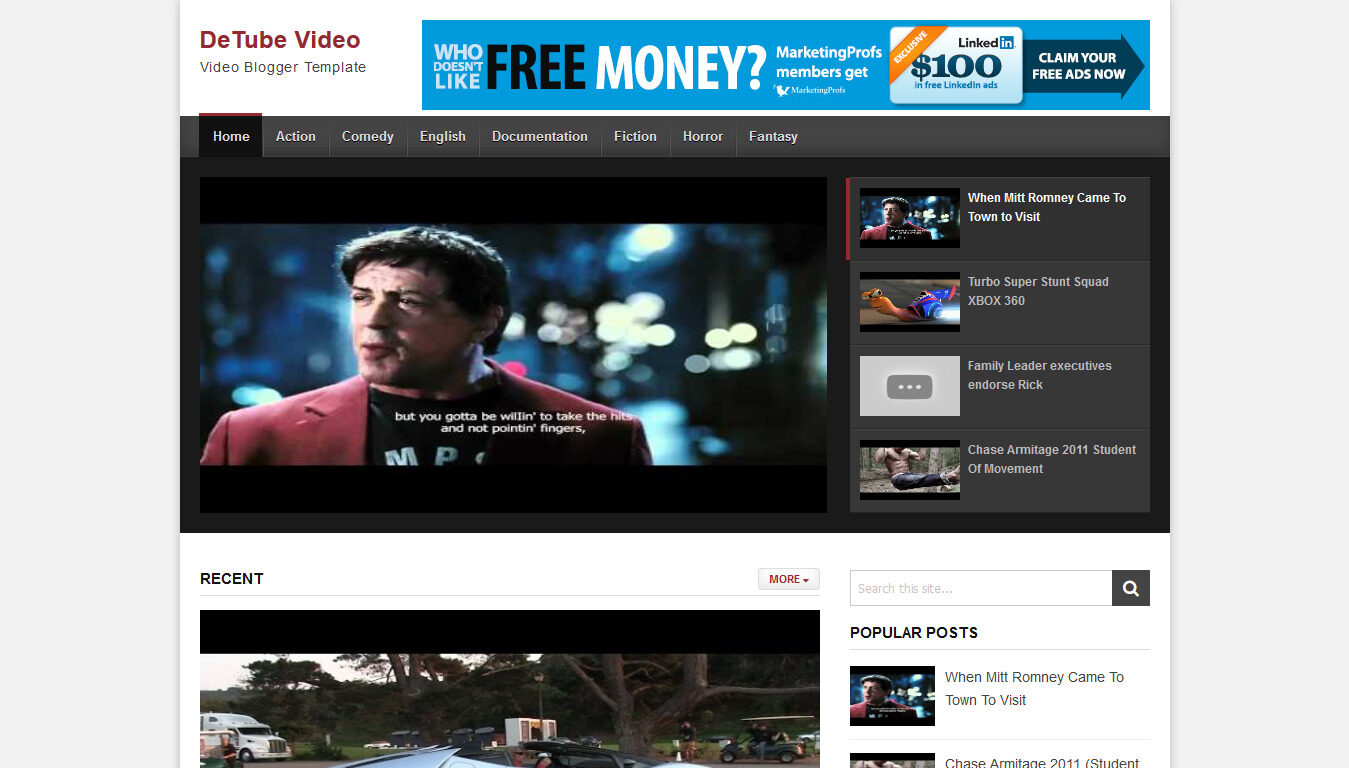Open Popular Posts When Mitt Romney link
The width and height of the screenshot is (1349, 768).
[x=1034, y=689]
